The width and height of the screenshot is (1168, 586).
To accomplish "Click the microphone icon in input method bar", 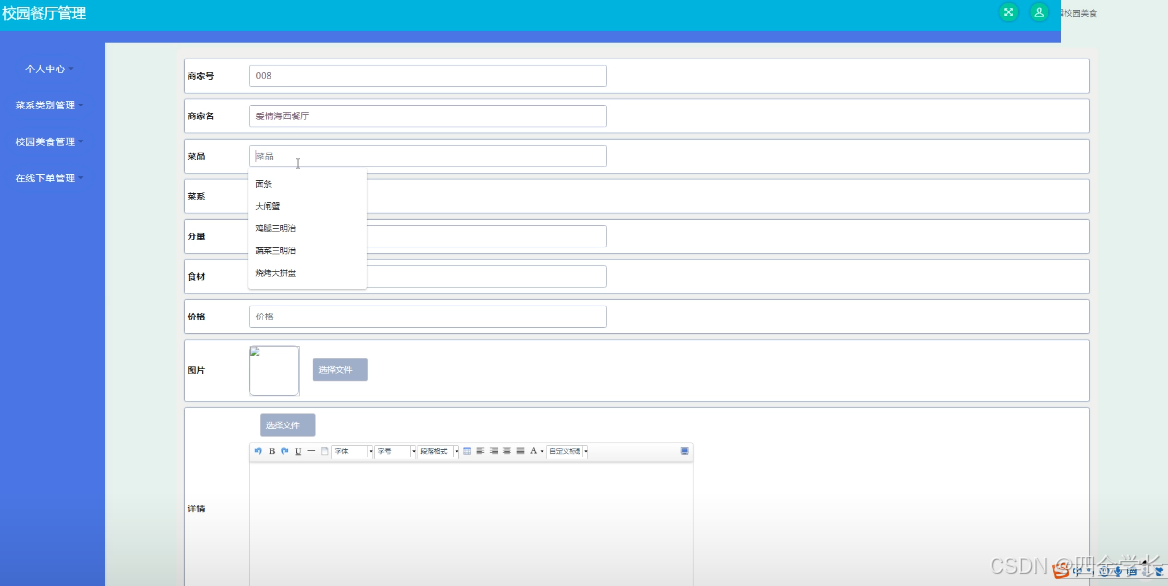I will 1118,572.
